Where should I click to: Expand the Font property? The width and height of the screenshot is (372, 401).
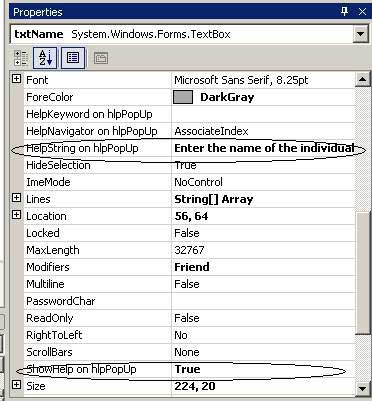(16, 79)
